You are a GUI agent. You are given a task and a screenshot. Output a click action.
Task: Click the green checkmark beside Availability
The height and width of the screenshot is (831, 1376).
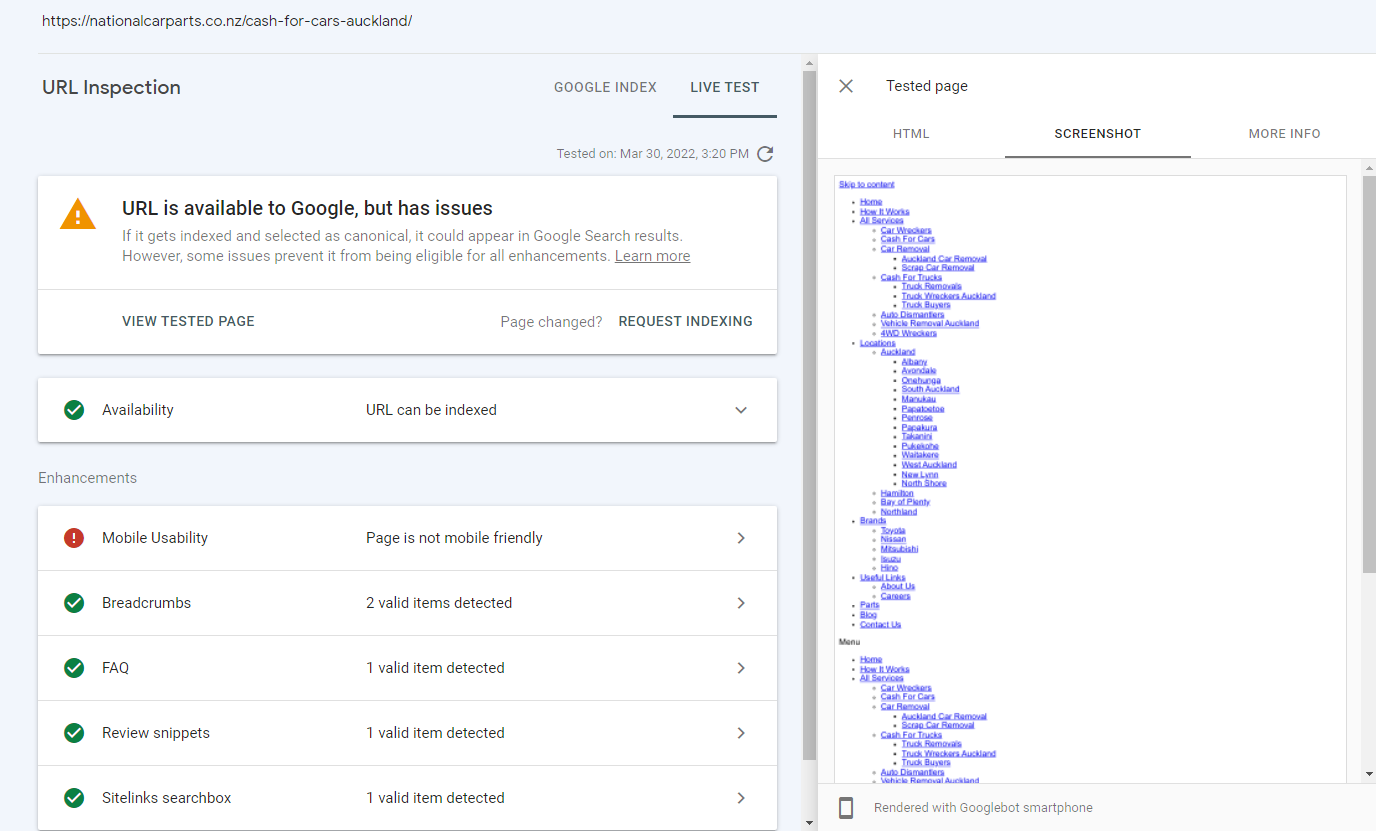point(74,410)
